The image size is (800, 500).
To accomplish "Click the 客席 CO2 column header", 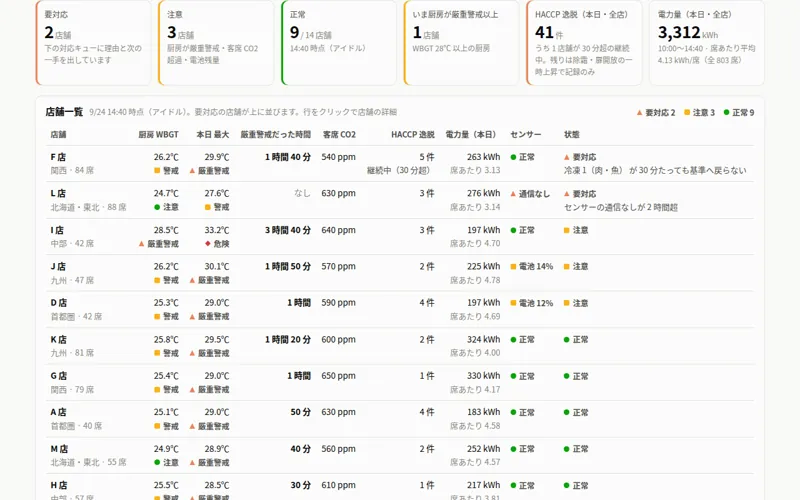I will pos(339,135).
